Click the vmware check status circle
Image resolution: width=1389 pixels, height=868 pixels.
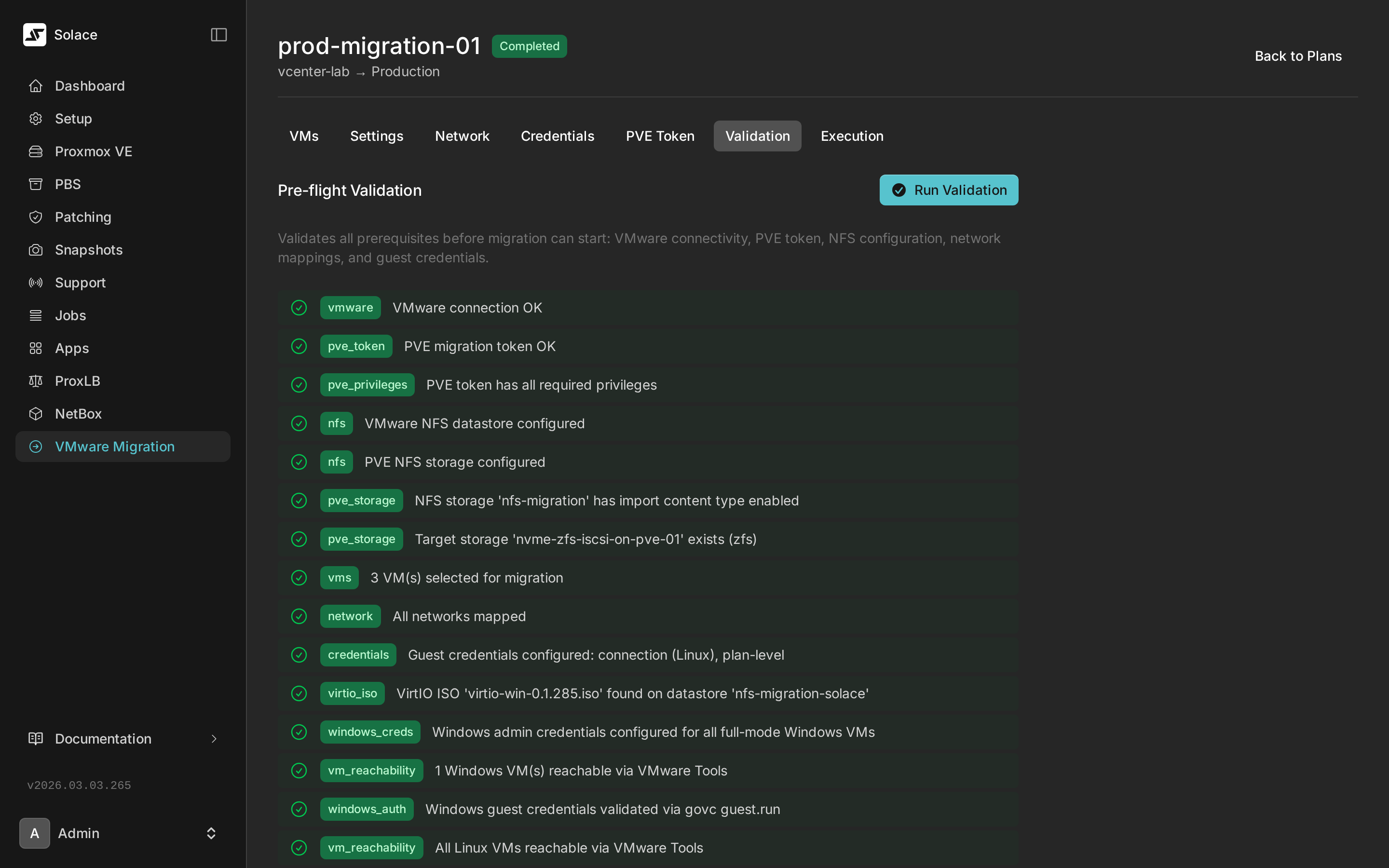coord(299,308)
